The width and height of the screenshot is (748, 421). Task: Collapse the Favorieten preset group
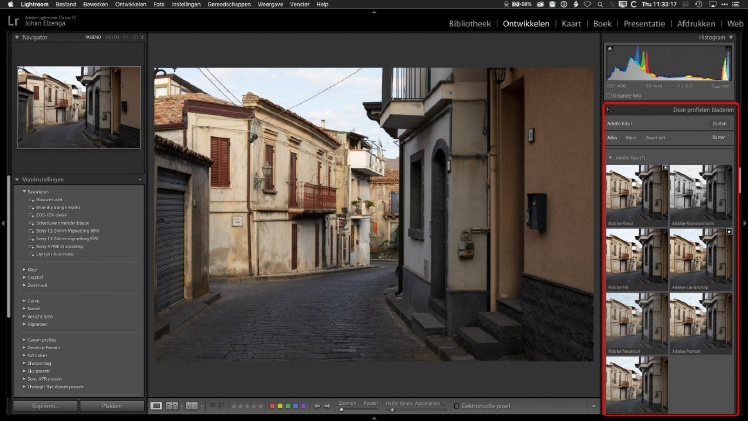click(24, 192)
